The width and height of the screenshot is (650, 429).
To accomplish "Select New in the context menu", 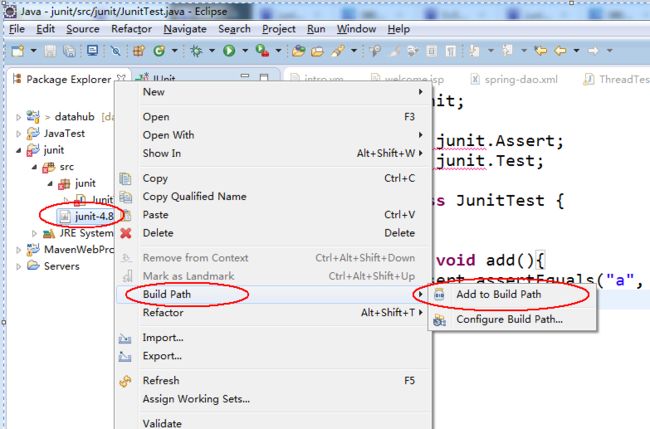I will [273, 92].
